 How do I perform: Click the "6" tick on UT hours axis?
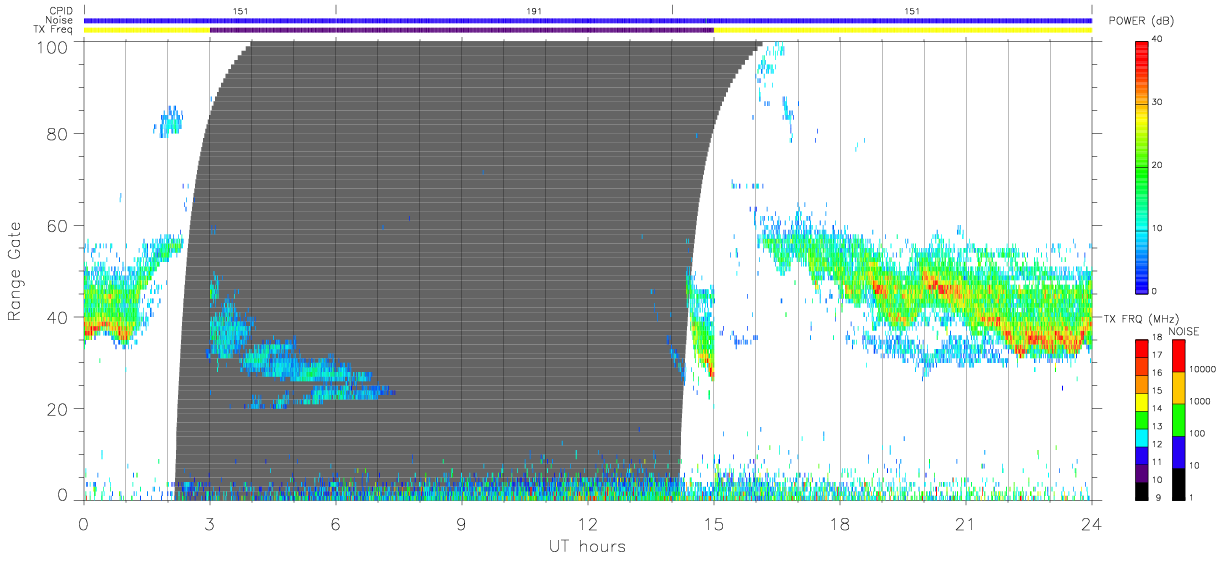(x=336, y=523)
